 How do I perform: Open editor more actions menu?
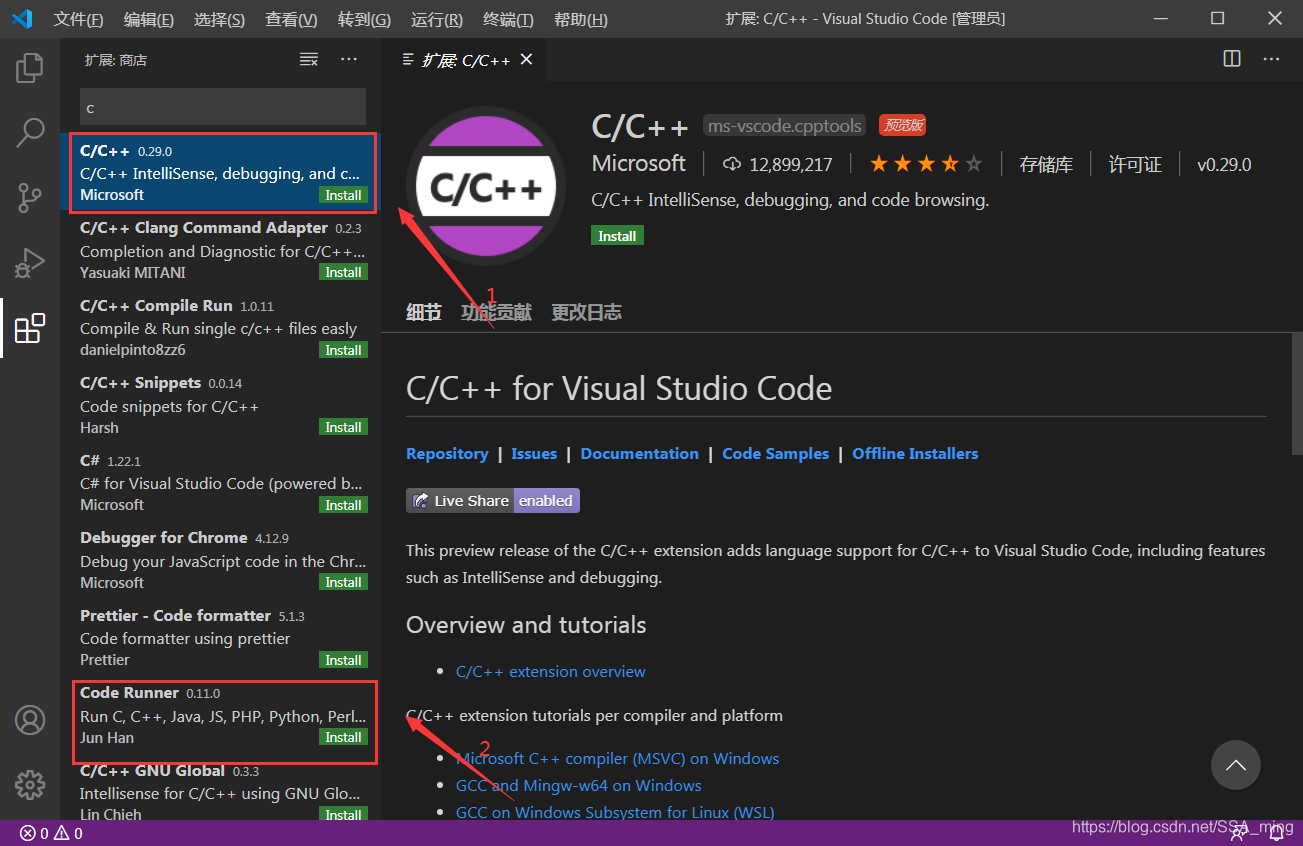click(x=1271, y=59)
